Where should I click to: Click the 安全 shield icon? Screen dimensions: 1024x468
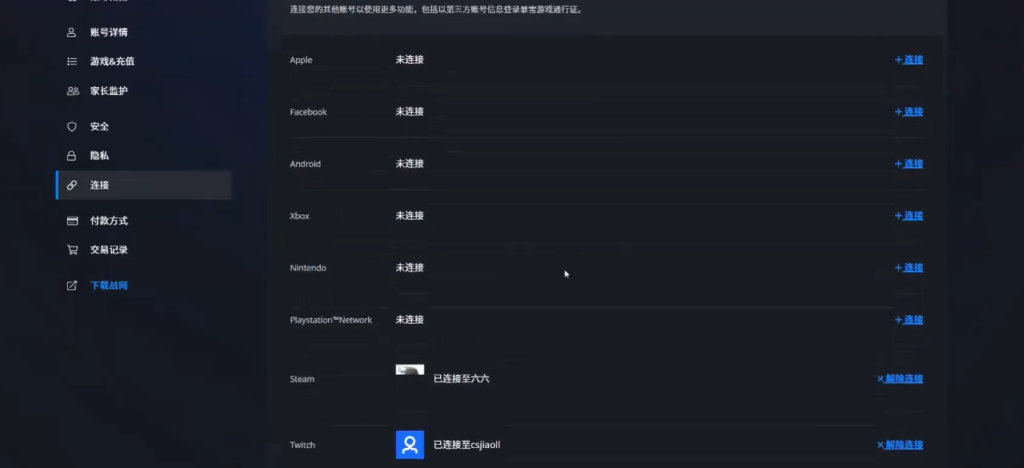coord(72,127)
